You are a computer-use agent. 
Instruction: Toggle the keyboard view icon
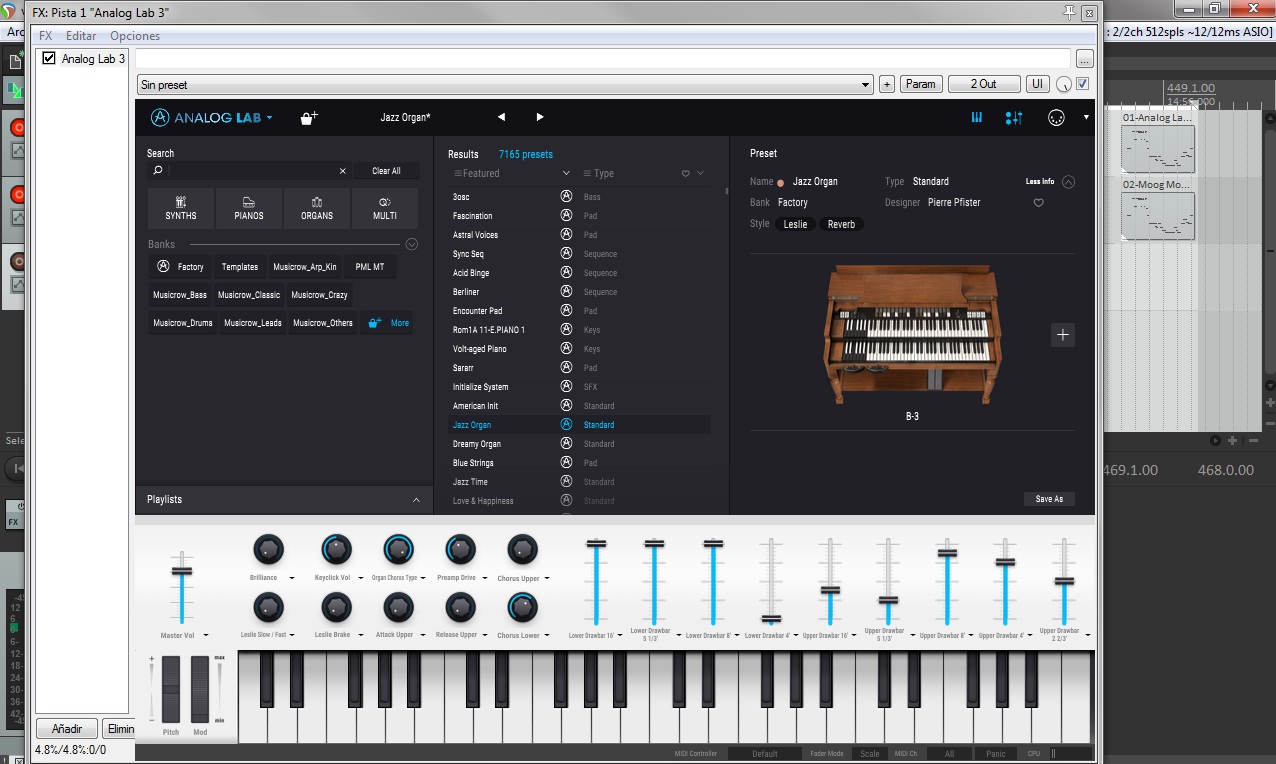pyautogui.click(x=977, y=117)
